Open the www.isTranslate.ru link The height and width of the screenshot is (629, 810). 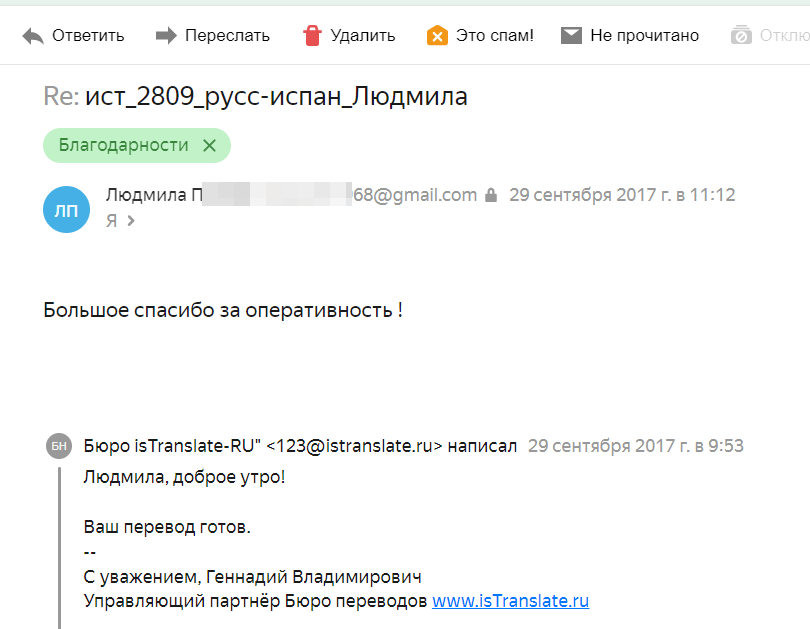coord(510,601)
